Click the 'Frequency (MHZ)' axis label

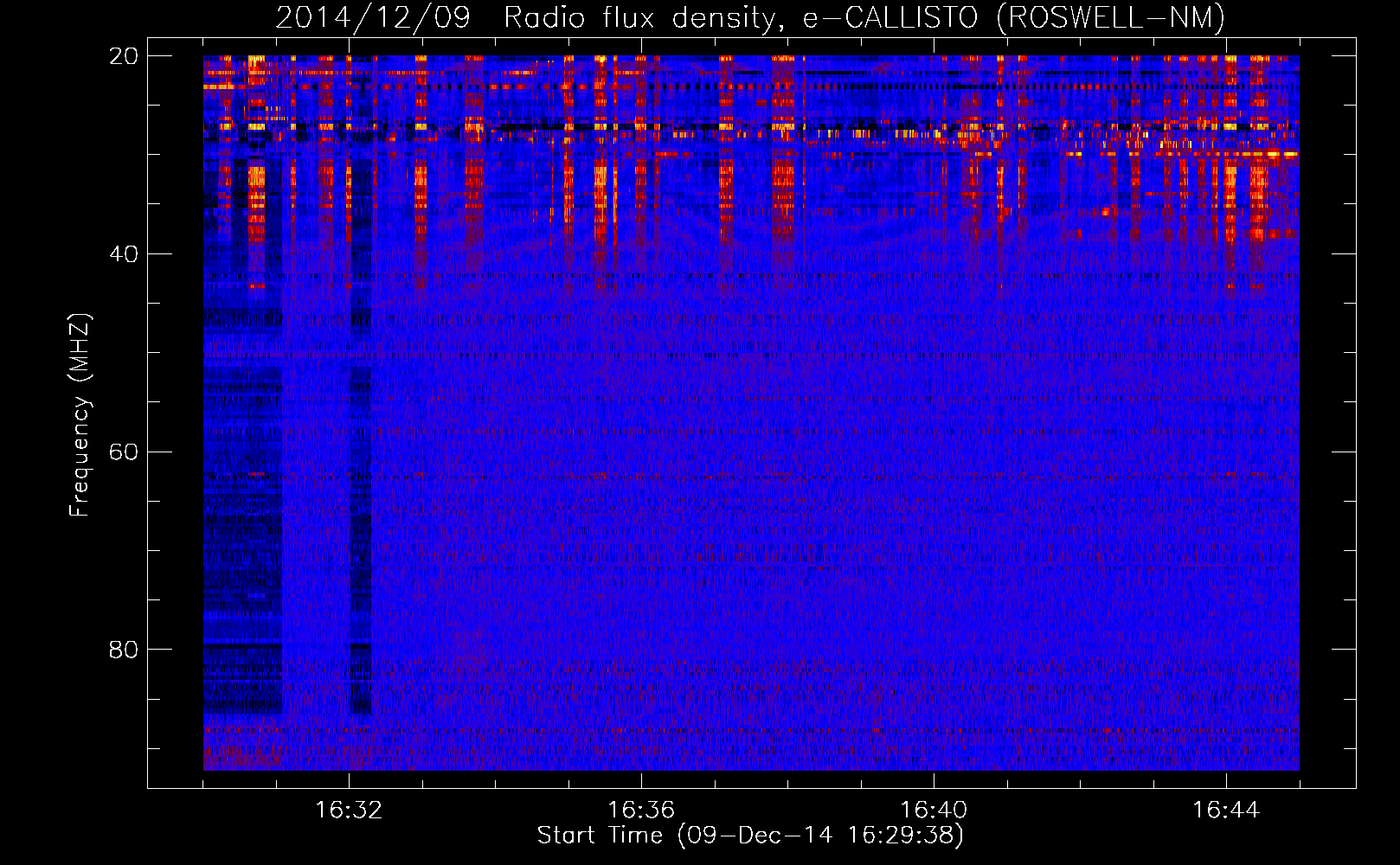[80, 415]
